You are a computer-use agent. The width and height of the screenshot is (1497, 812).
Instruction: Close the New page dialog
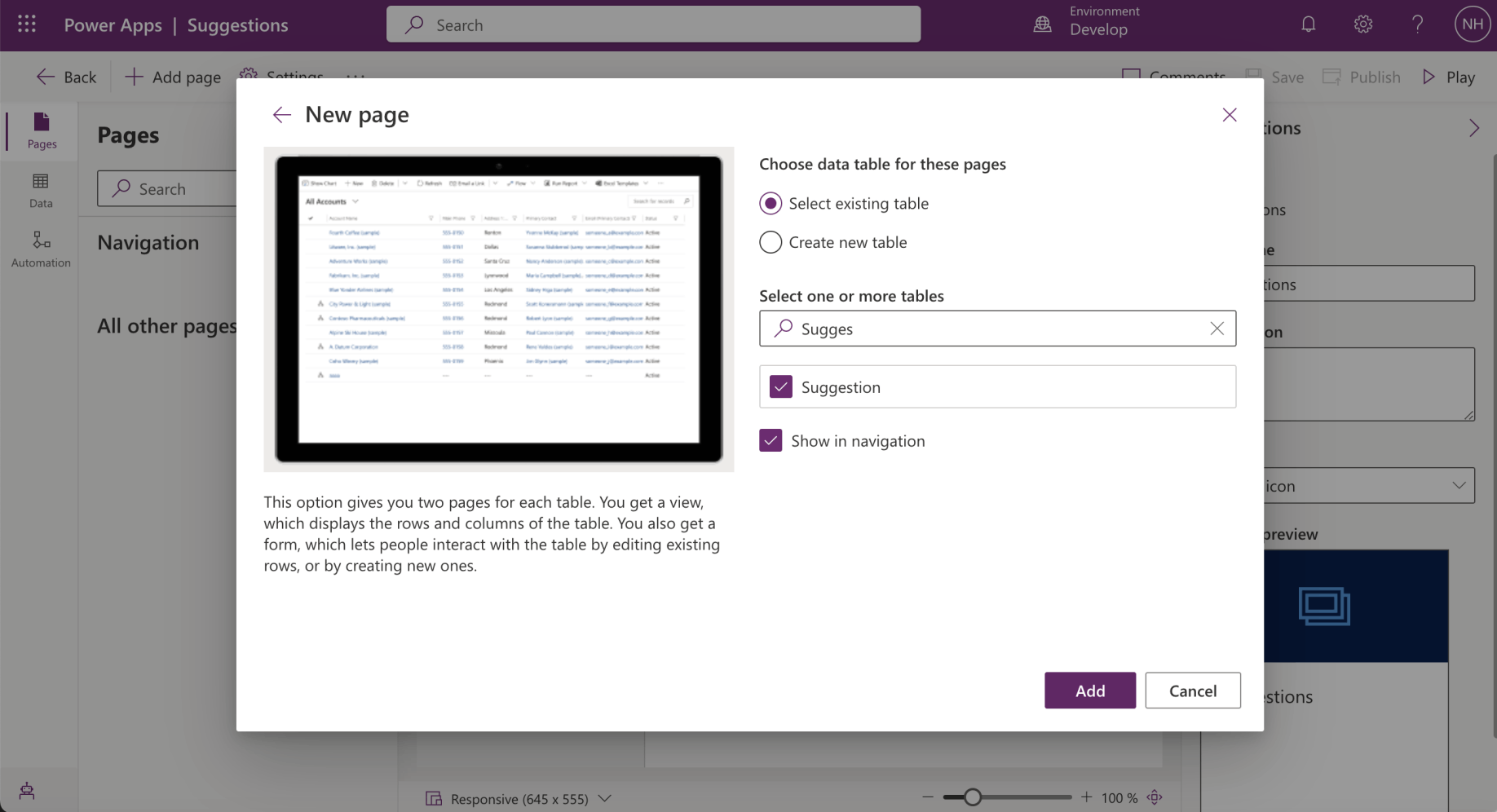[x=1230, y=115]
